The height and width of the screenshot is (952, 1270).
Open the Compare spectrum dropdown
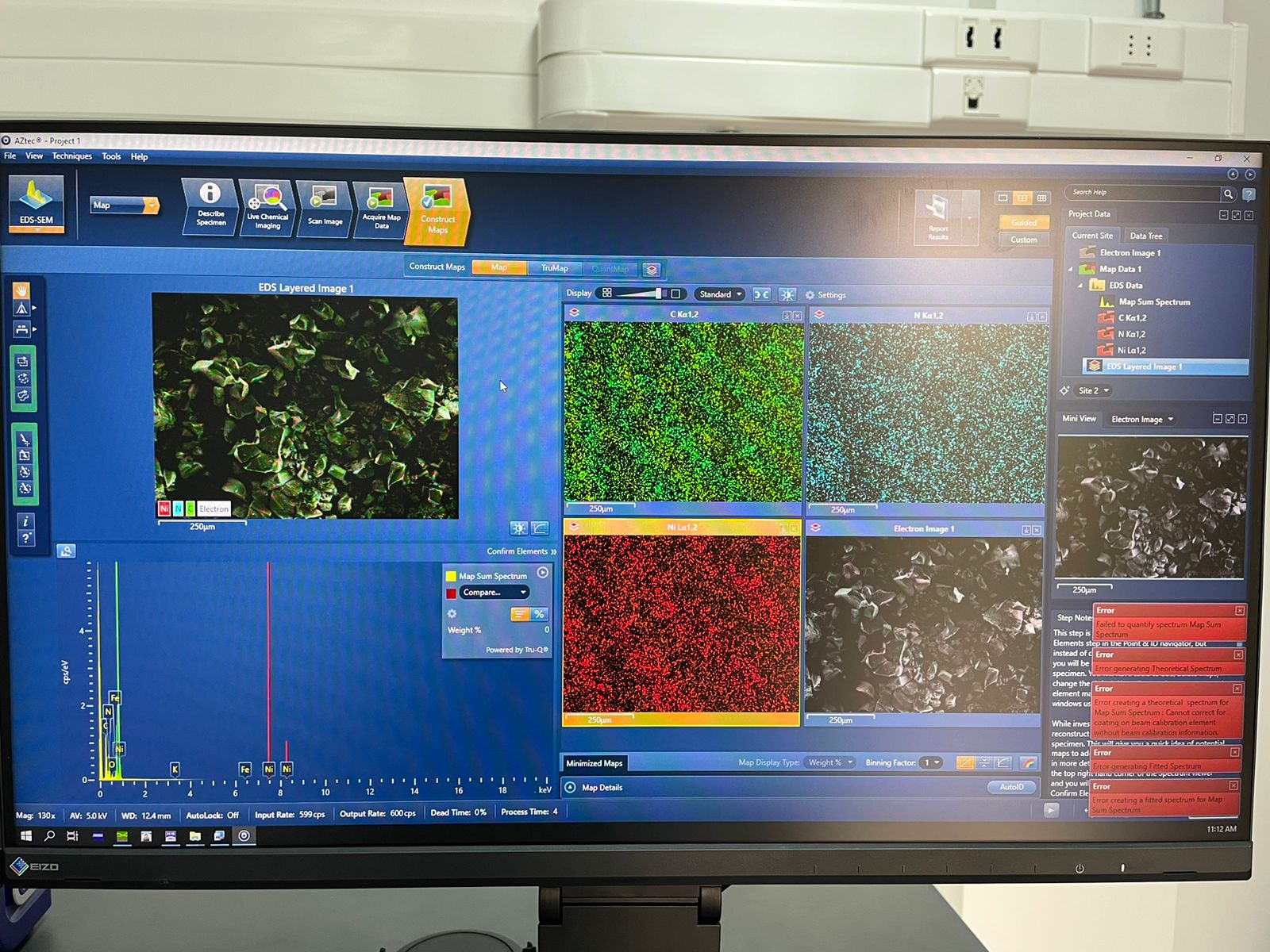point(495,593)
